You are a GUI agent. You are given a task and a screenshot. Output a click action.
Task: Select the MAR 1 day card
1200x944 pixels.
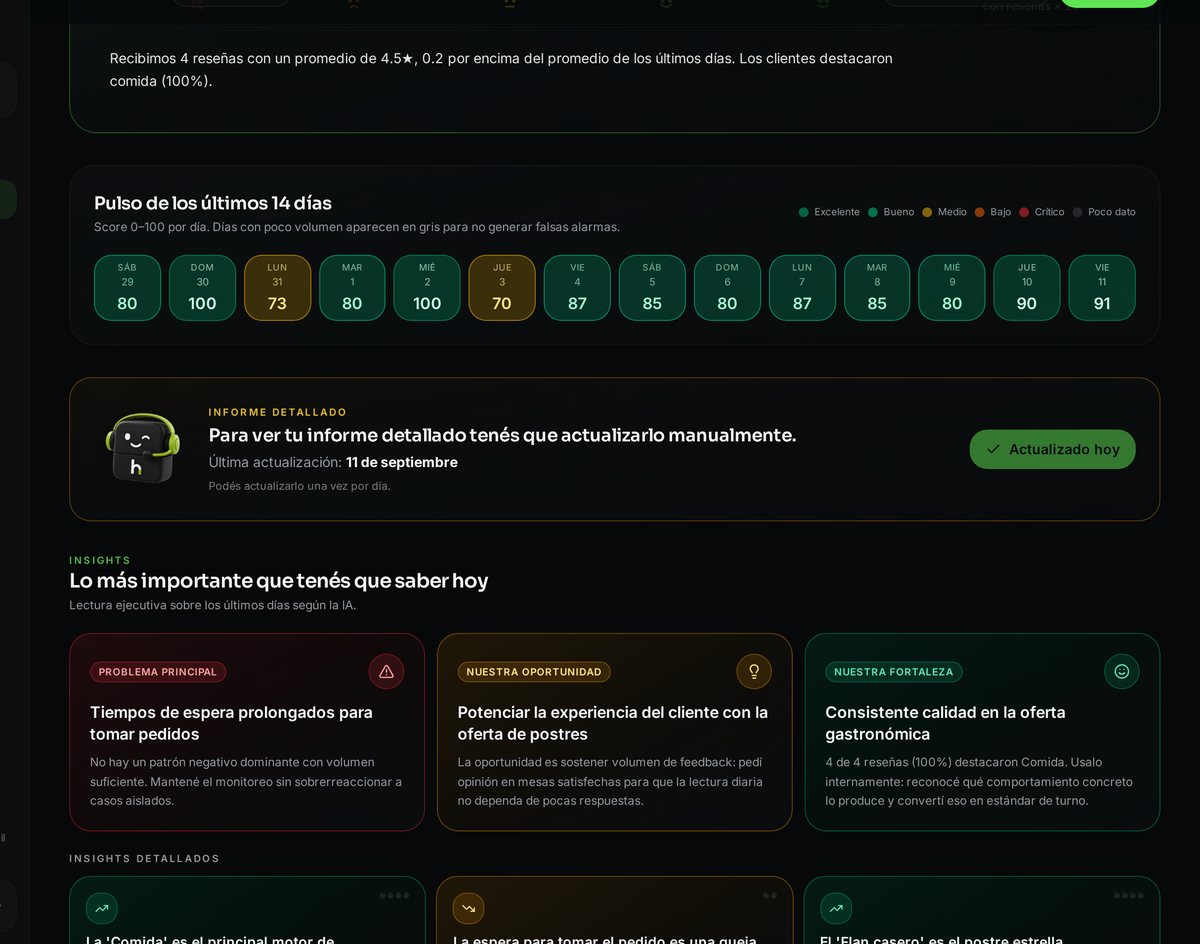pos(352,288)
